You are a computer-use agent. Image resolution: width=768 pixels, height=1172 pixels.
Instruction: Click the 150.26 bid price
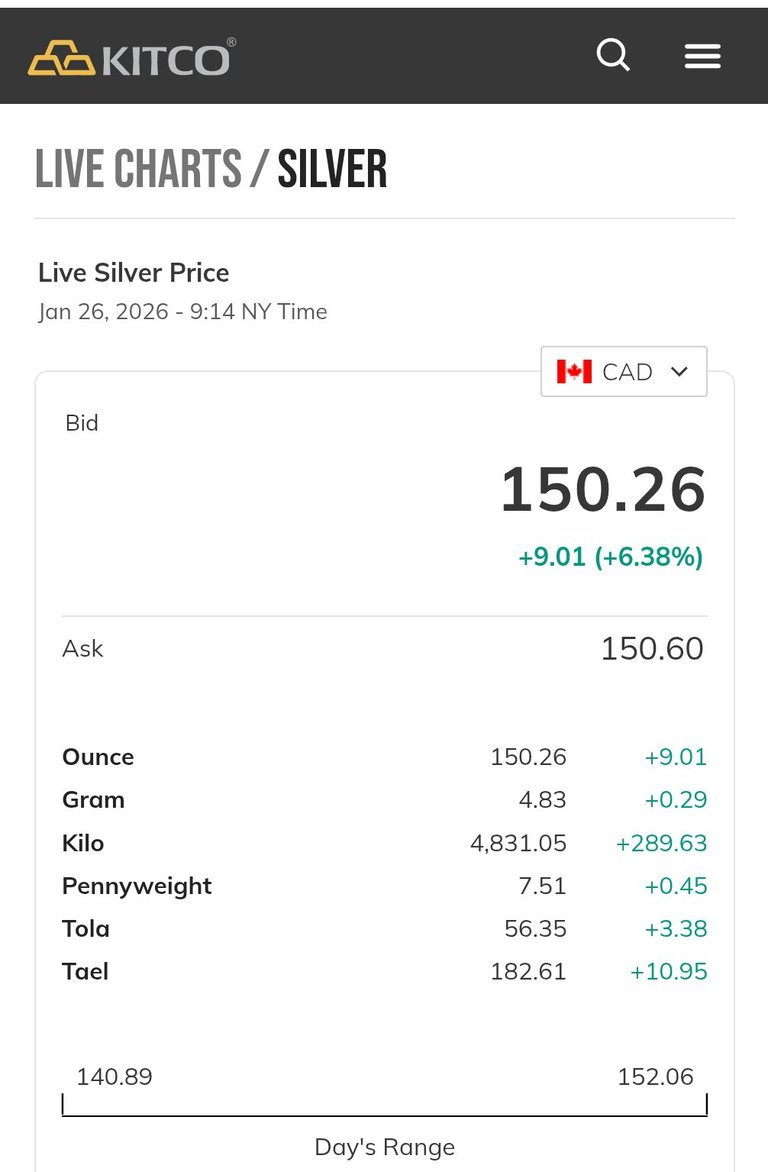tap(603, 490)
